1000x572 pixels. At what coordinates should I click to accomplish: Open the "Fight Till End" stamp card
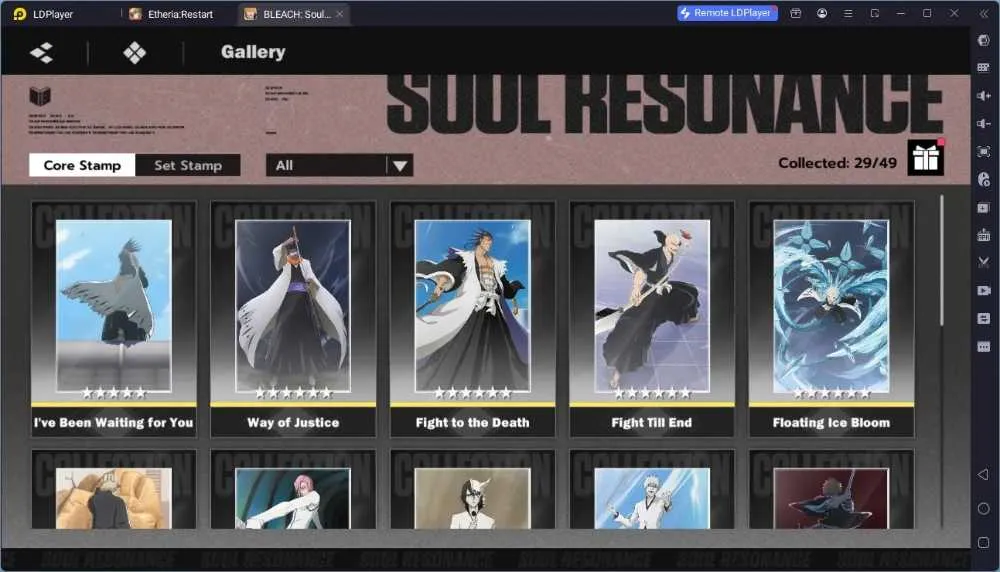652,319
